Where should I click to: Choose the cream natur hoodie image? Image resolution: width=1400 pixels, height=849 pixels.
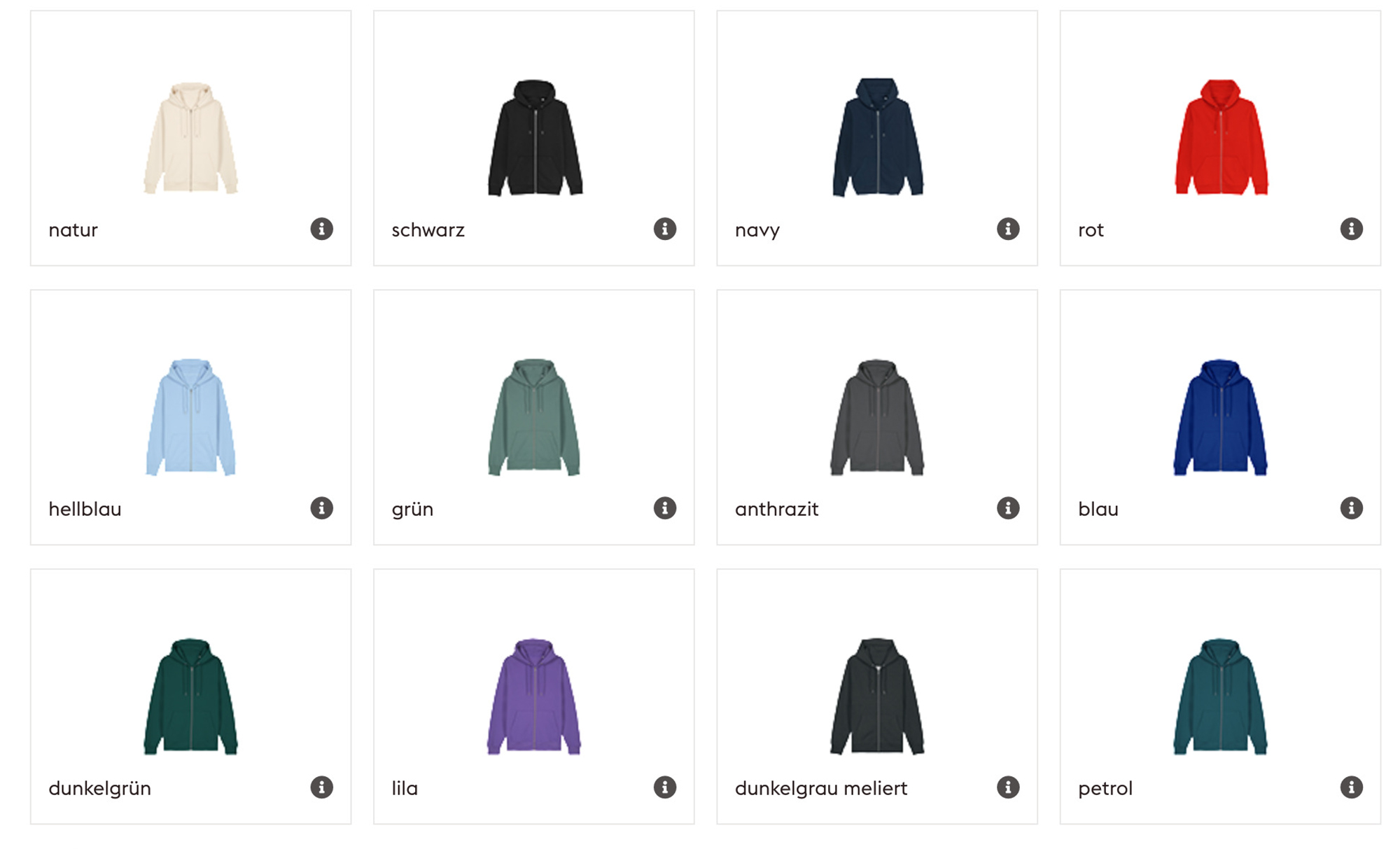[x=190, y=138]
